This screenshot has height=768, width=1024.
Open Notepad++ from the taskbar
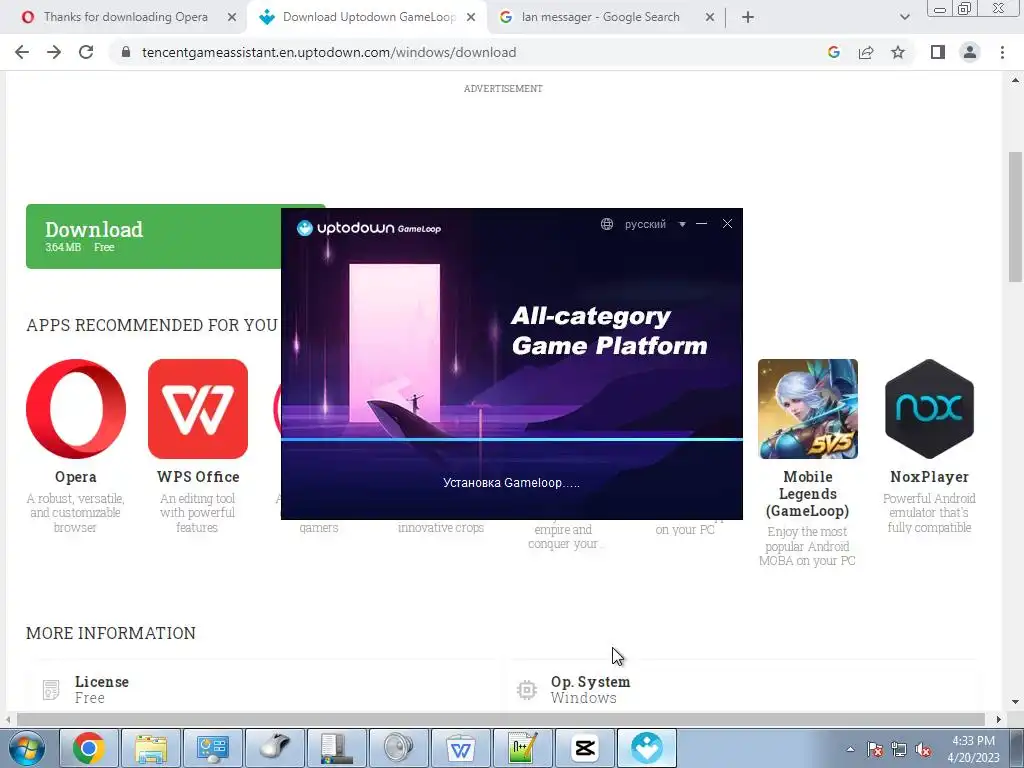(523, 748)
